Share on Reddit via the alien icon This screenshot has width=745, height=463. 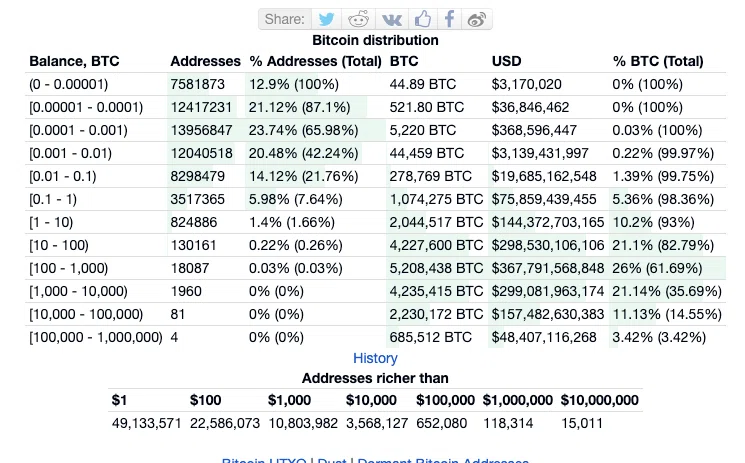(358, 19)
